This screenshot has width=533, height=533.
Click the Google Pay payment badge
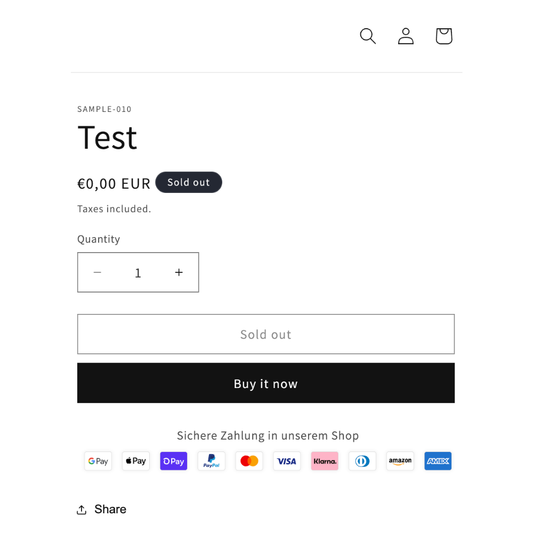click(98, 461)
